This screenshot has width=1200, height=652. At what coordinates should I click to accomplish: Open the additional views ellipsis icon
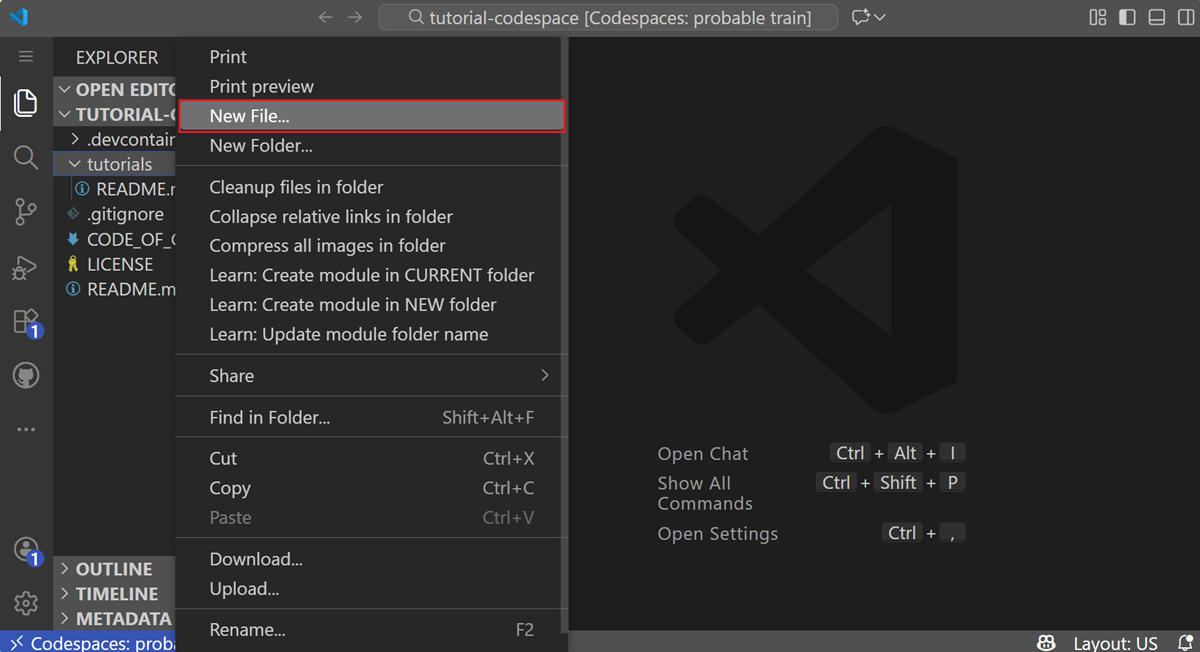pos(26,428)
